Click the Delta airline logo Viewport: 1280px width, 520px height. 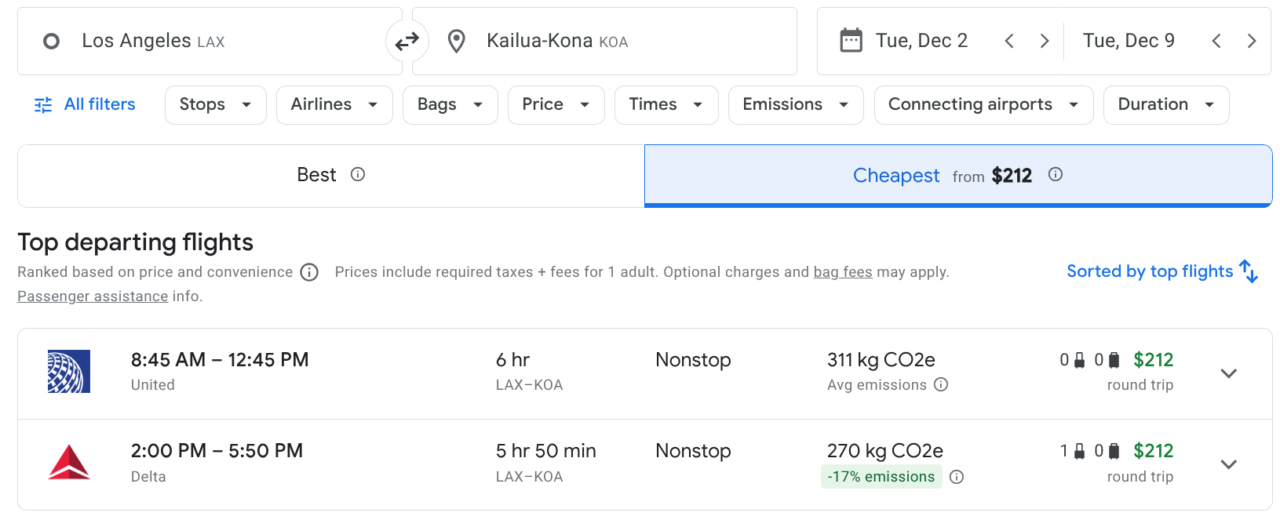click(69, 463)
